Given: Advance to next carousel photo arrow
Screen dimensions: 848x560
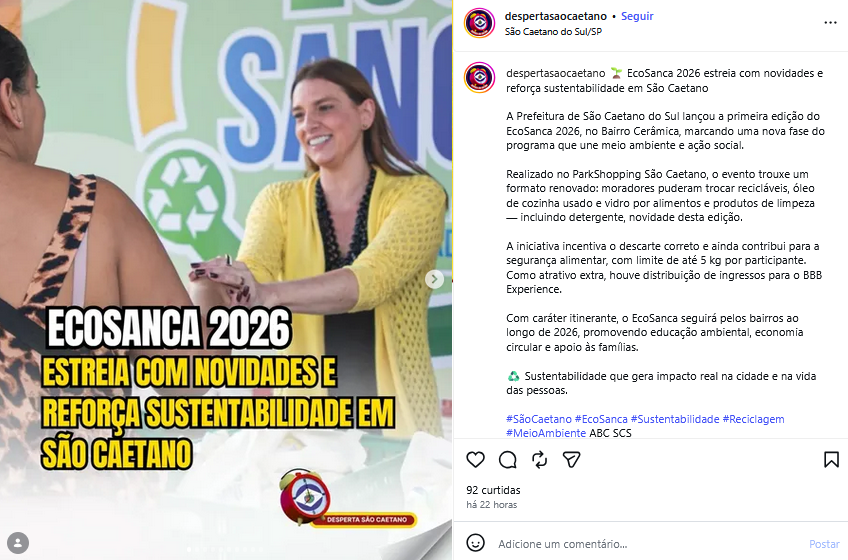Looking at the screenshot, I should tap(434, 279).
